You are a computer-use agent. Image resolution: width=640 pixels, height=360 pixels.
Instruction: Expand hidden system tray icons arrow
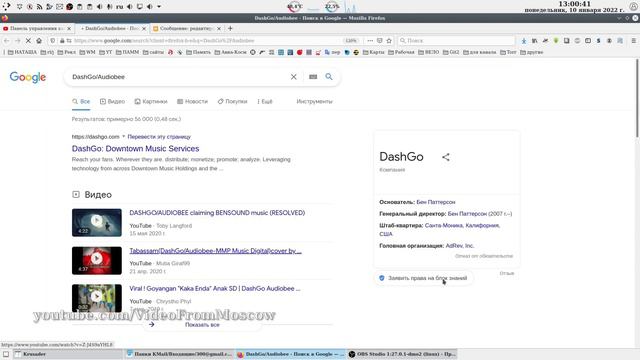tap(159, 7)
